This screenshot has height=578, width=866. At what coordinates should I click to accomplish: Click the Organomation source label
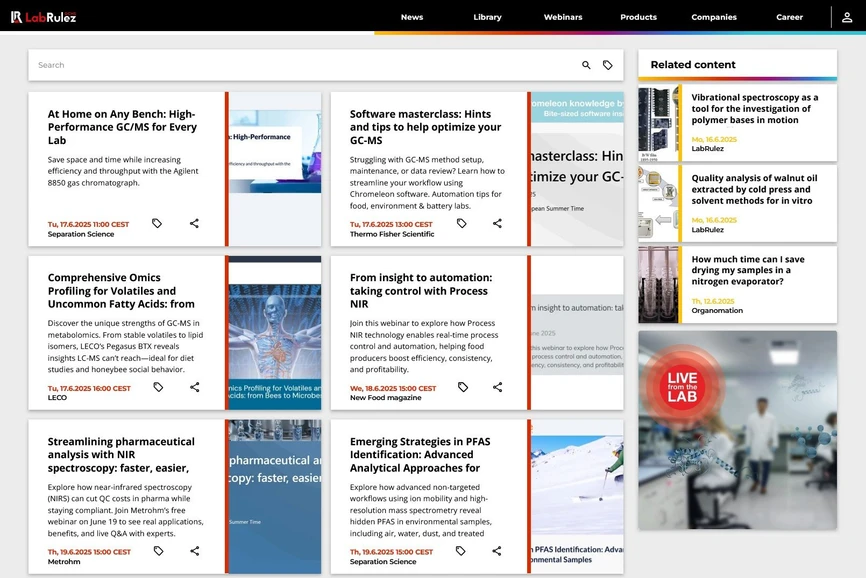coord(717,310)
